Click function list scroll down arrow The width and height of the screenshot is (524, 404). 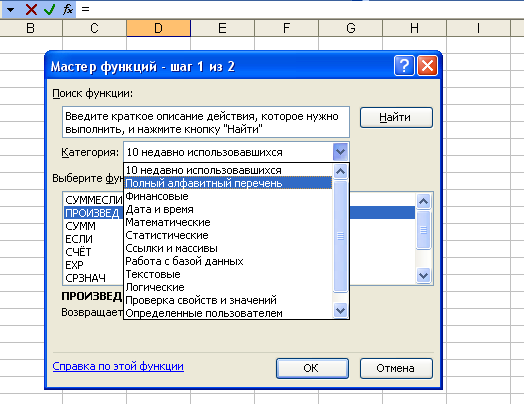point(423,276)
